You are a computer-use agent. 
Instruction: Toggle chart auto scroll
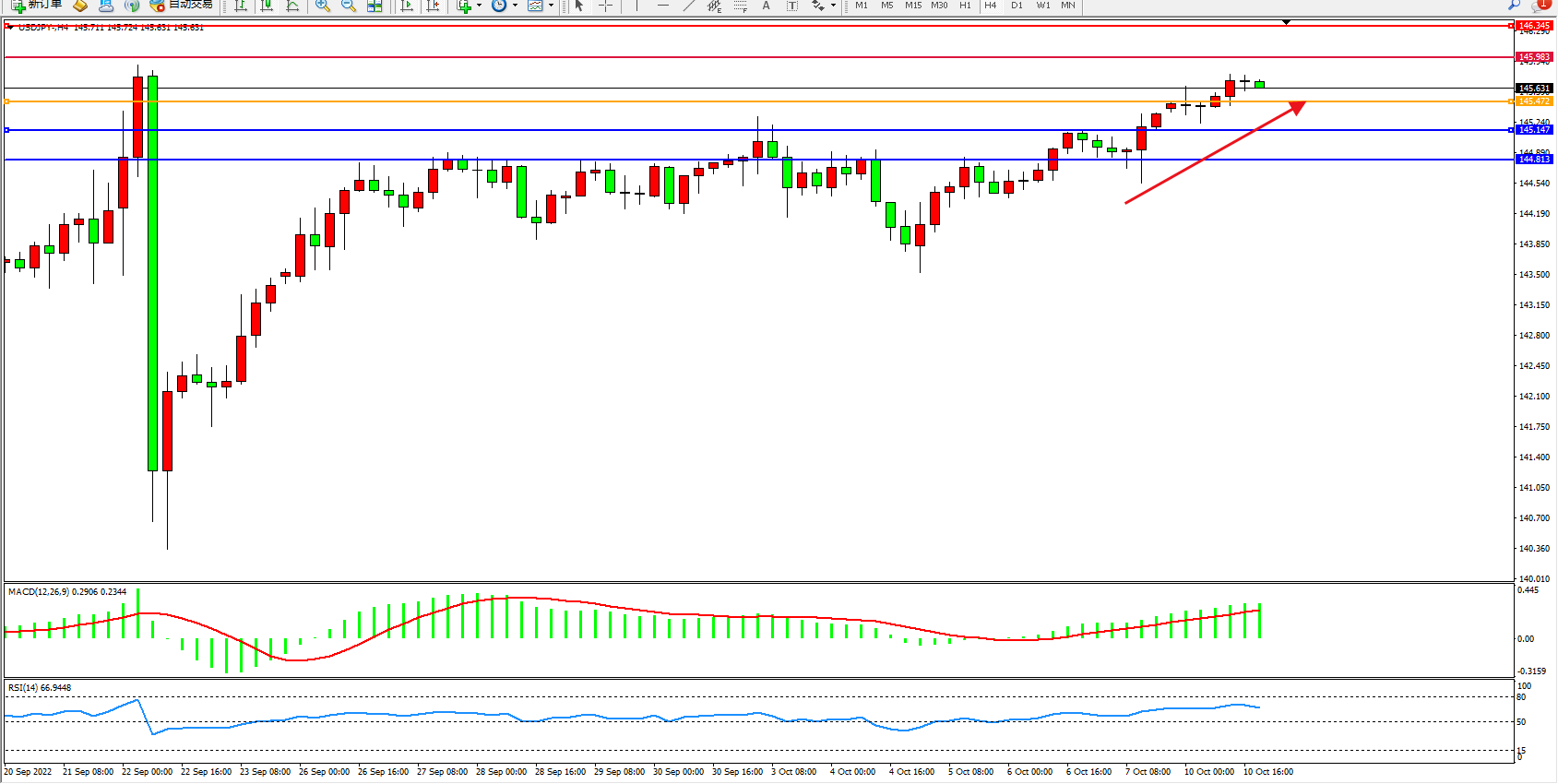coord(406,6)
